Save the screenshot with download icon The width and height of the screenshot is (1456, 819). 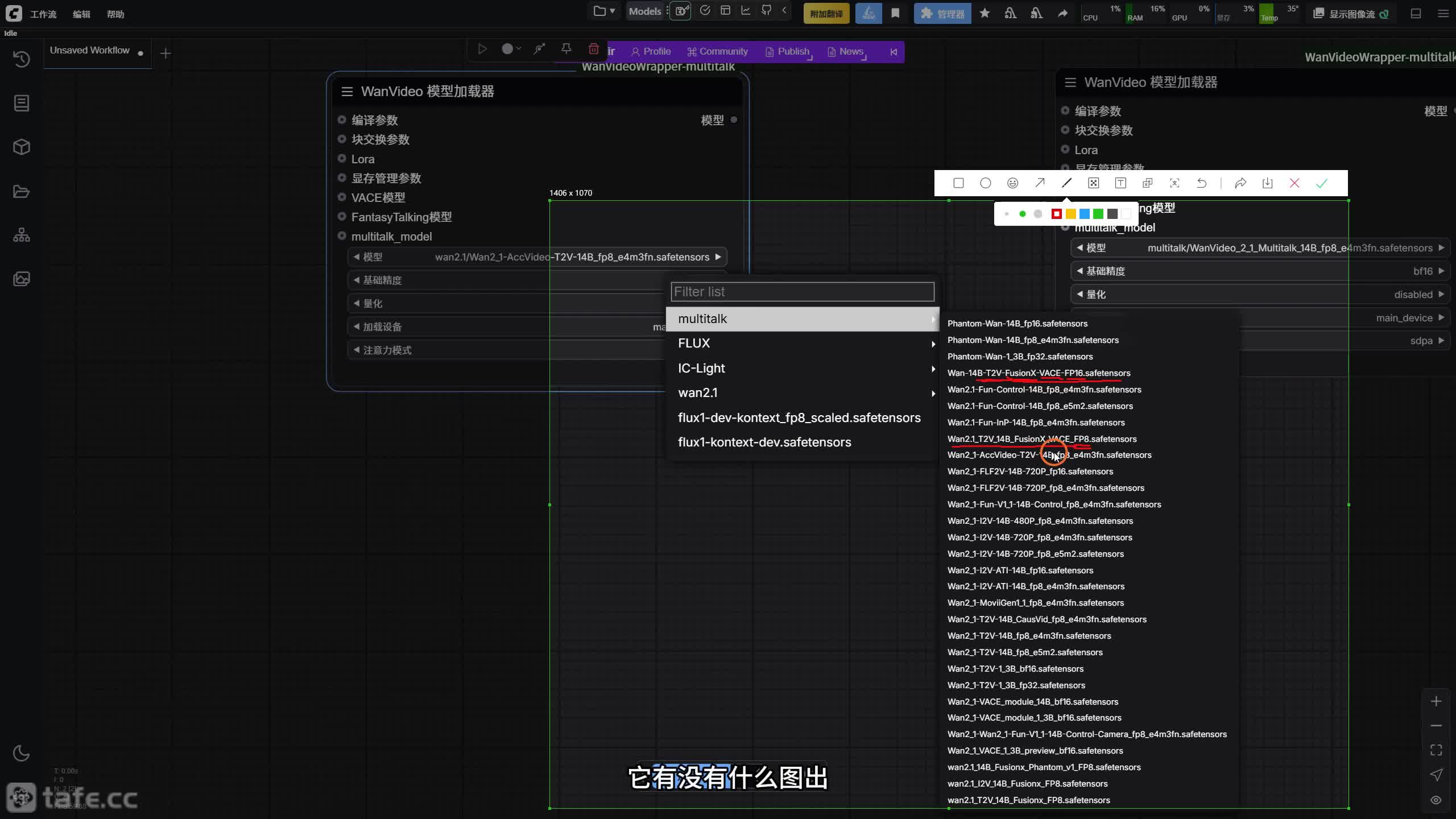1267,183
